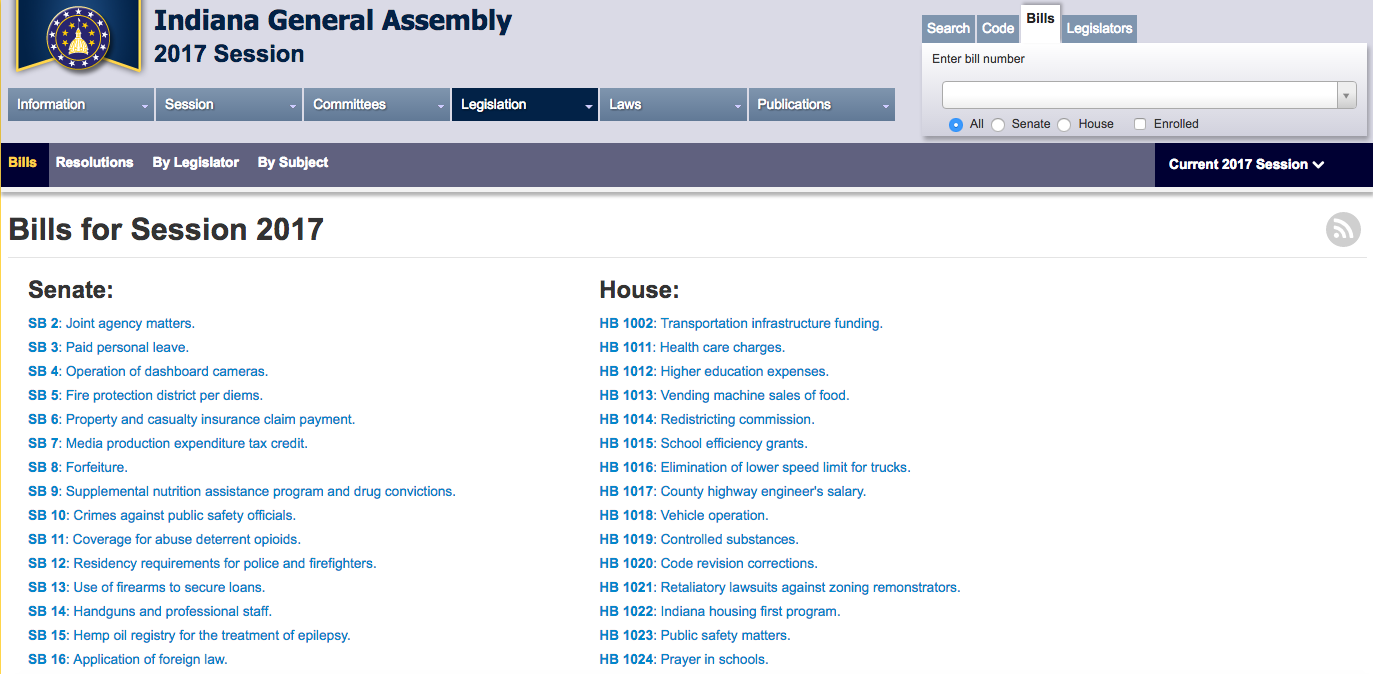Select the House radio button
Image resolution: width=1373 pixels, height=674 pixels.
coord(1064,125)
